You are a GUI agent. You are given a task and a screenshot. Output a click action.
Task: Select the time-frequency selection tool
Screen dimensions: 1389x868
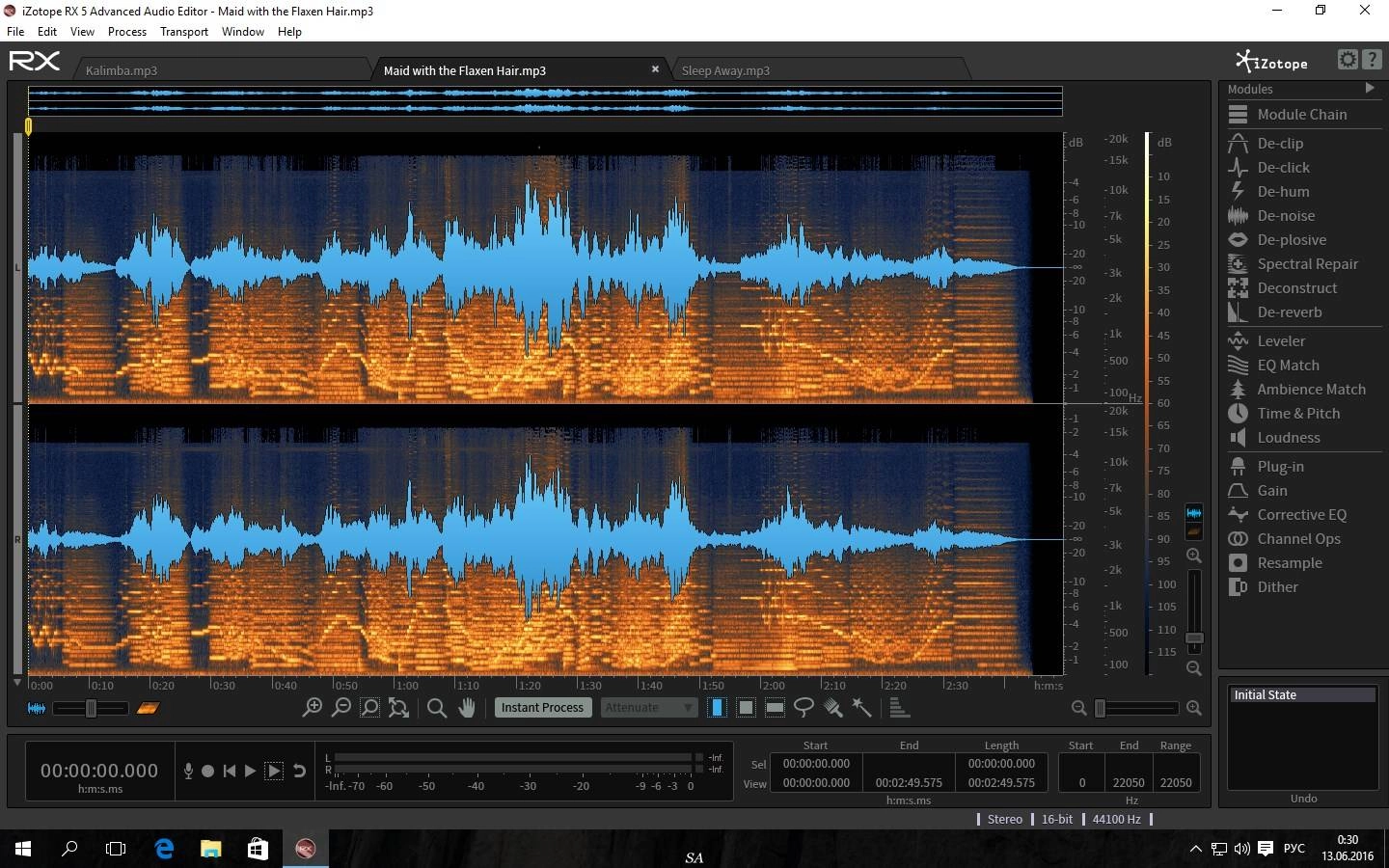tap(746, 707)
